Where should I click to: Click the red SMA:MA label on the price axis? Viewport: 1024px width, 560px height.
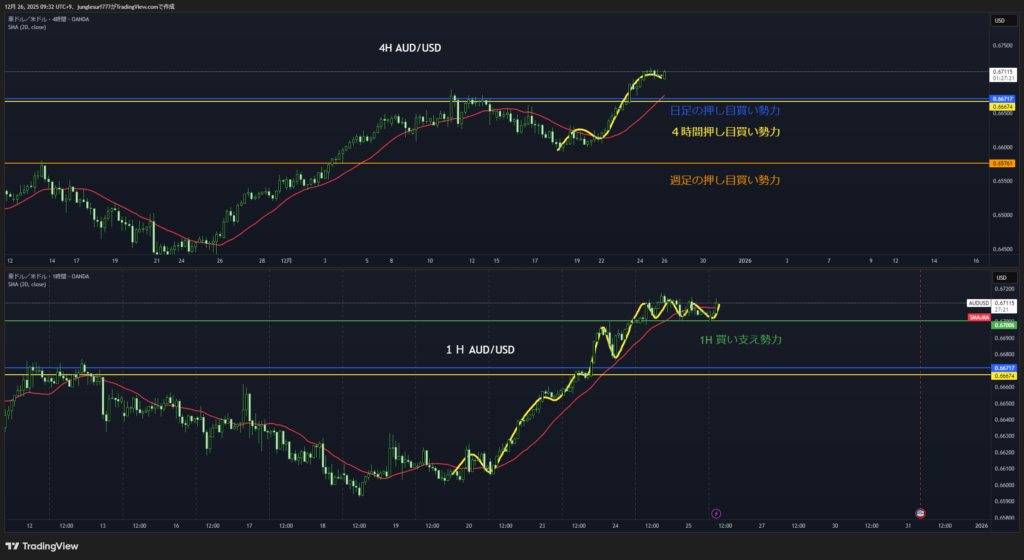979,317
